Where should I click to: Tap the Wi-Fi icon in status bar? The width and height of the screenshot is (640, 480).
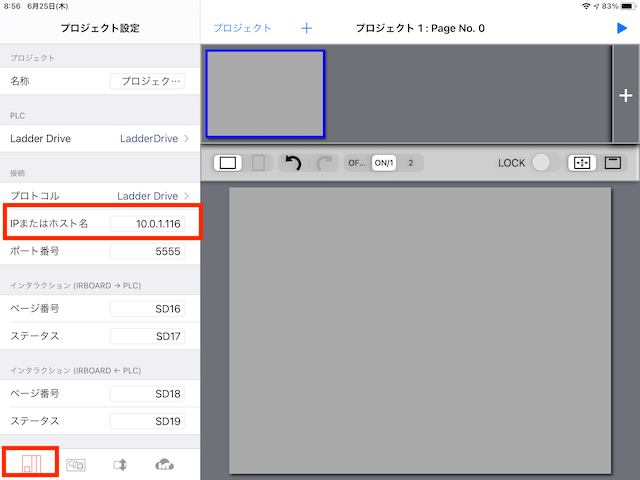(x=586, y=6)
